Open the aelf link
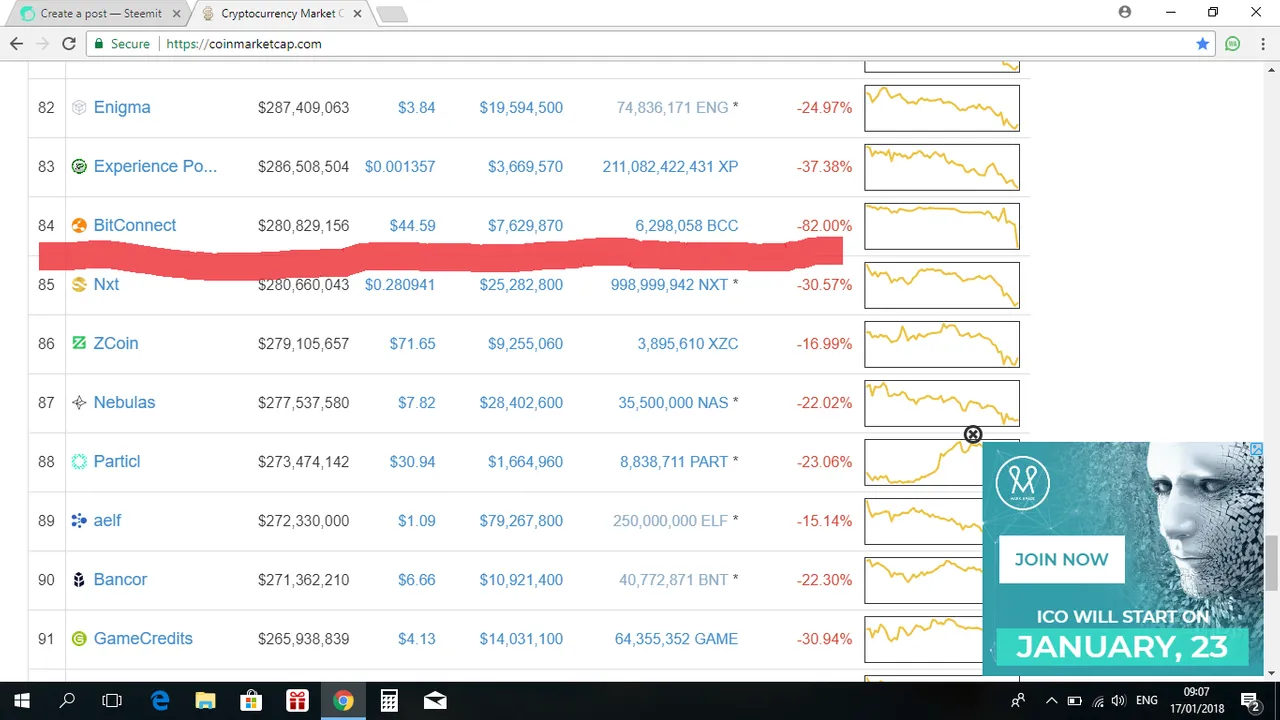Viewport: 1280px width, 720px height. (x=107, y=520)
